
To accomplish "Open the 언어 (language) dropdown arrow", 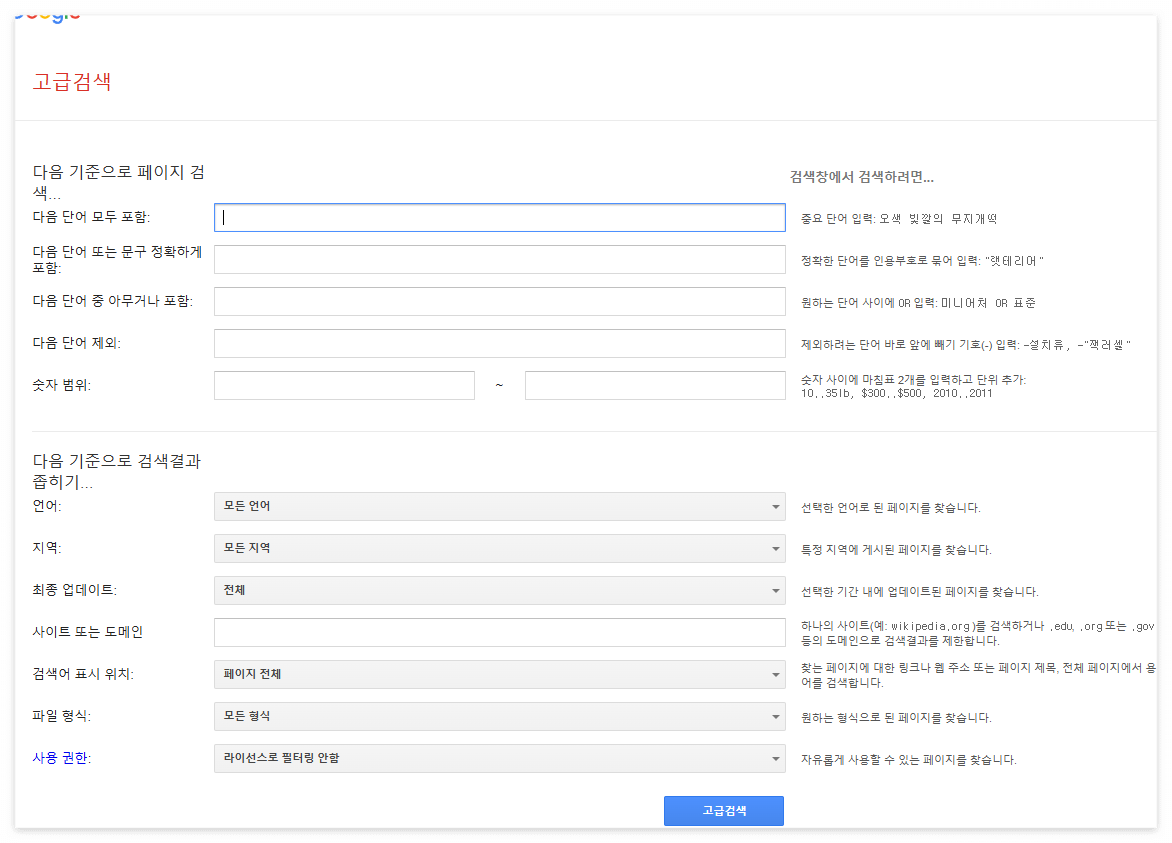I will pyautogui.click(x=774, y=507).
